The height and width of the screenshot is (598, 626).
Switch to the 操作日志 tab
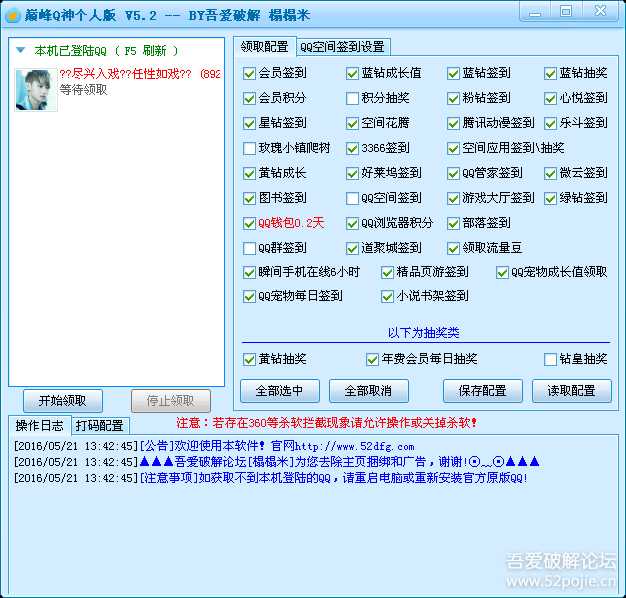[x=39, y=426]
